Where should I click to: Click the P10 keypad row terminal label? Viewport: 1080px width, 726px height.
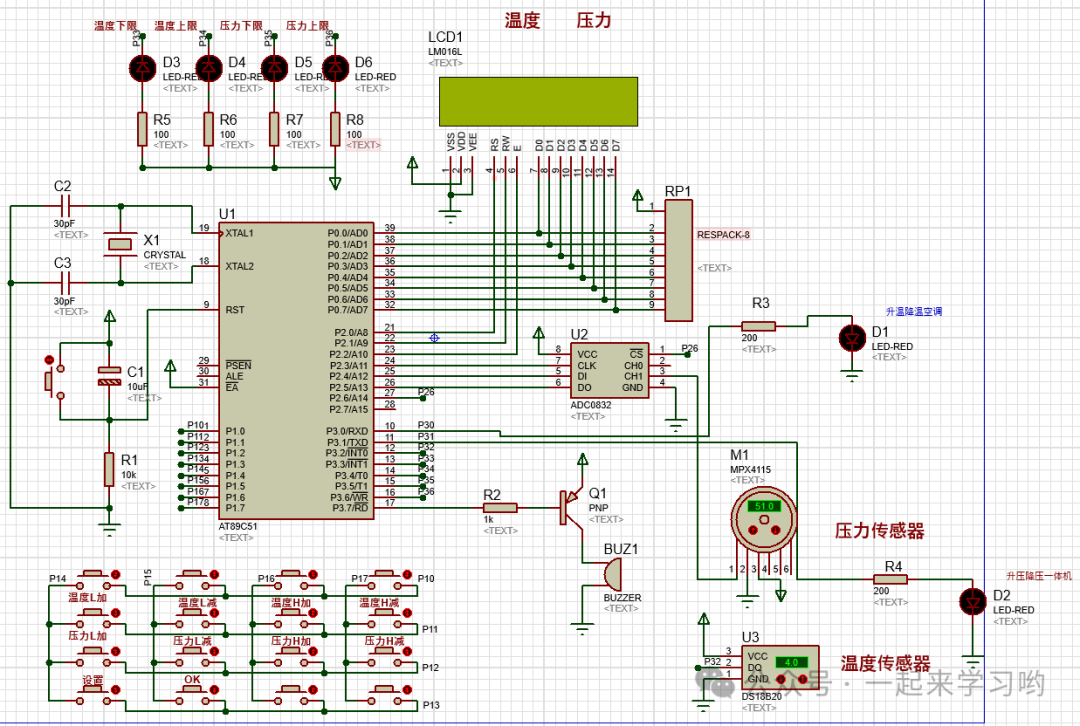coord(426,579)
